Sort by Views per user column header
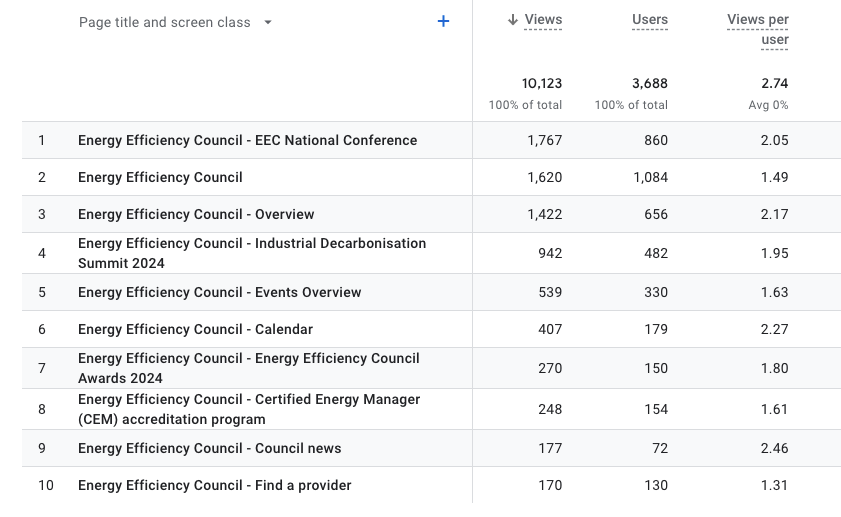The width and height of the screenshot is (841, 517). point(758,29)
